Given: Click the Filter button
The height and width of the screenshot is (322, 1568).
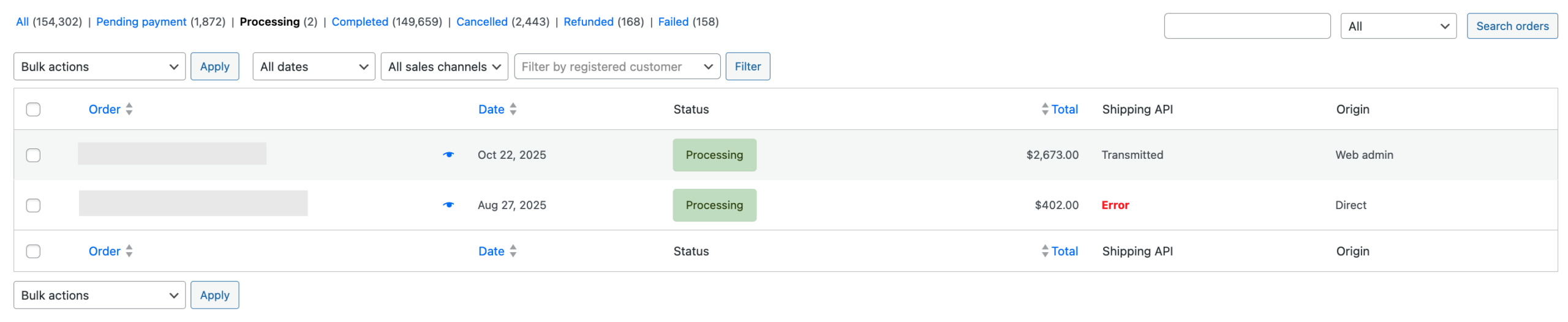Looking at the screenshot, I should pos(747,66).
